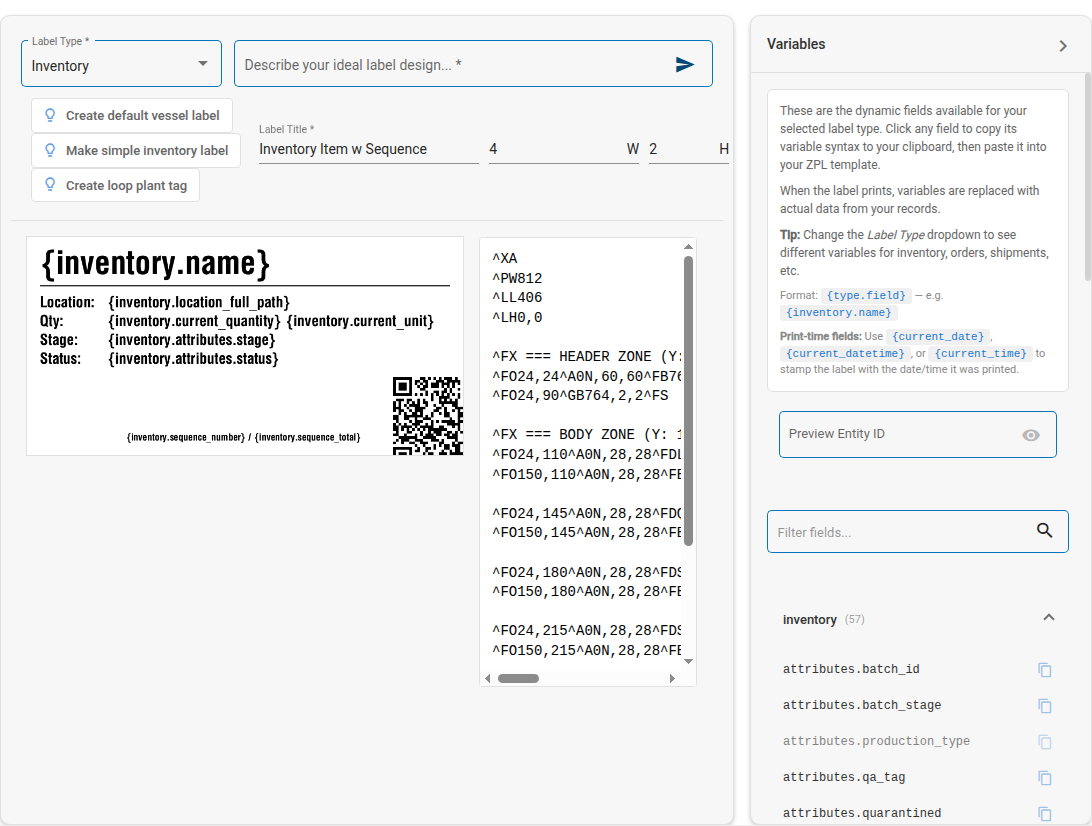Image resolution: width=1092 pixels, height=826 pixels.
Task: Click the QR code in label preview
Action: (428, 416)
